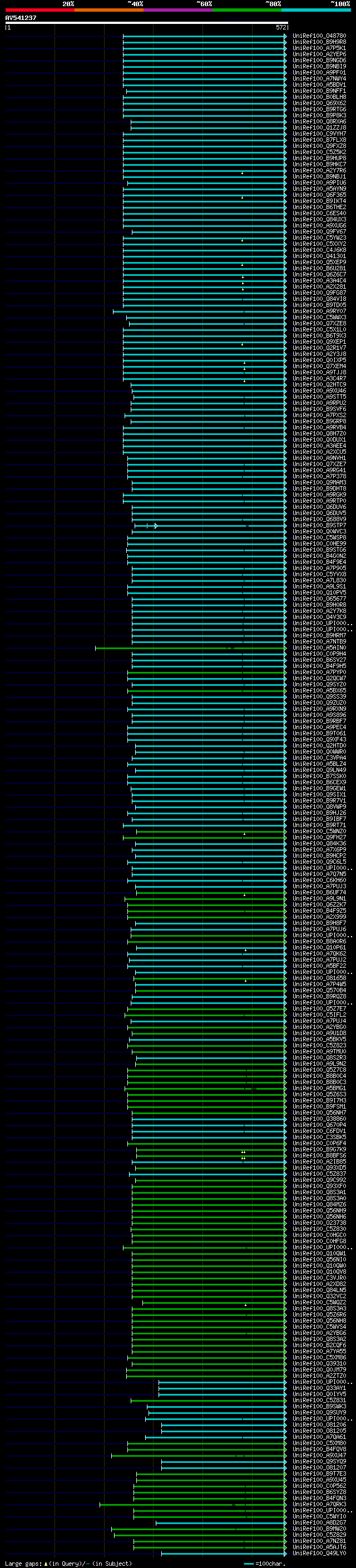Select hit UniRef100_Q8RXA6
The height and width of the screenshot is (1568, 356).
click(x=319, y=122)
